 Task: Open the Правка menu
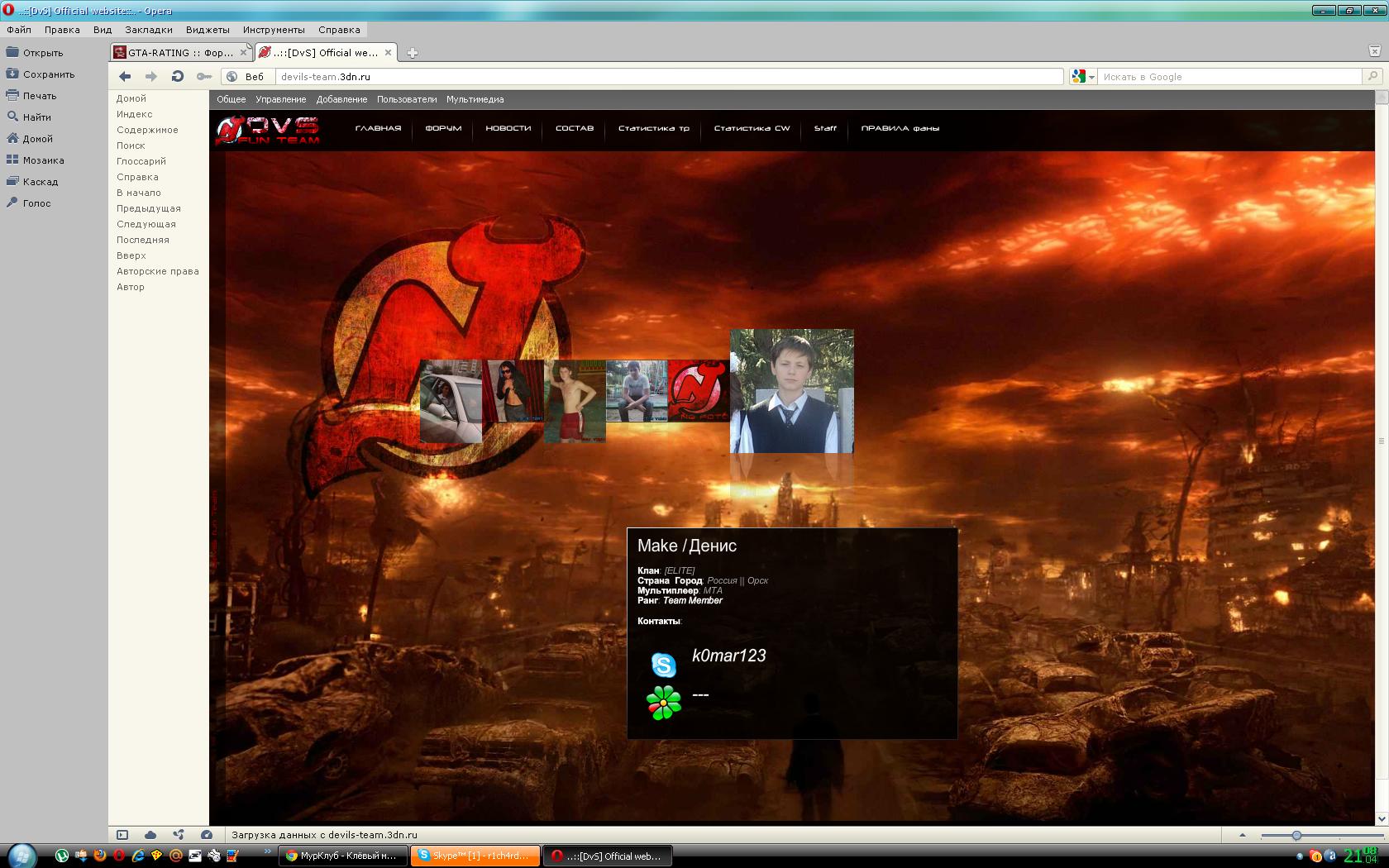coord(62,29)
